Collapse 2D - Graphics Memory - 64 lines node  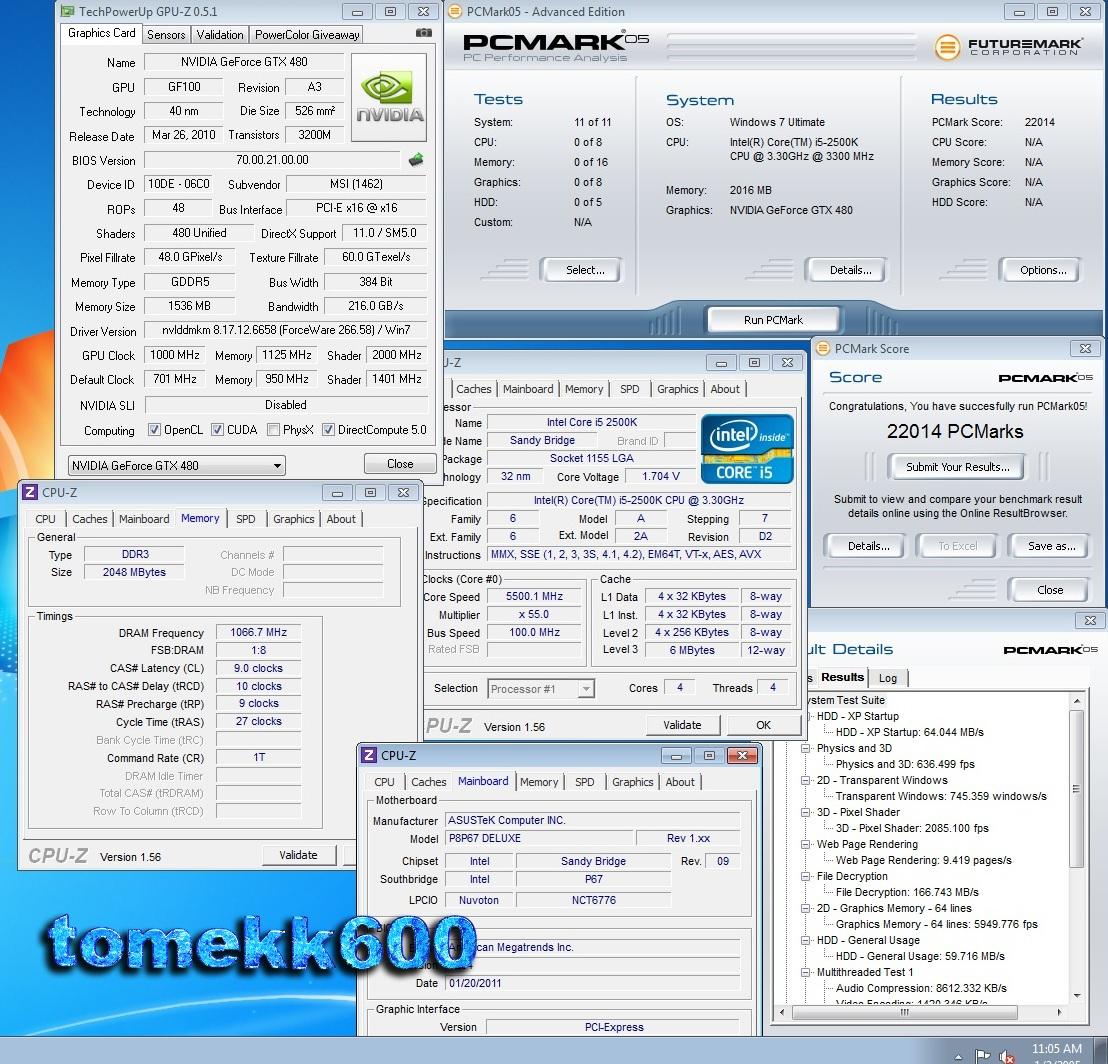805,908
